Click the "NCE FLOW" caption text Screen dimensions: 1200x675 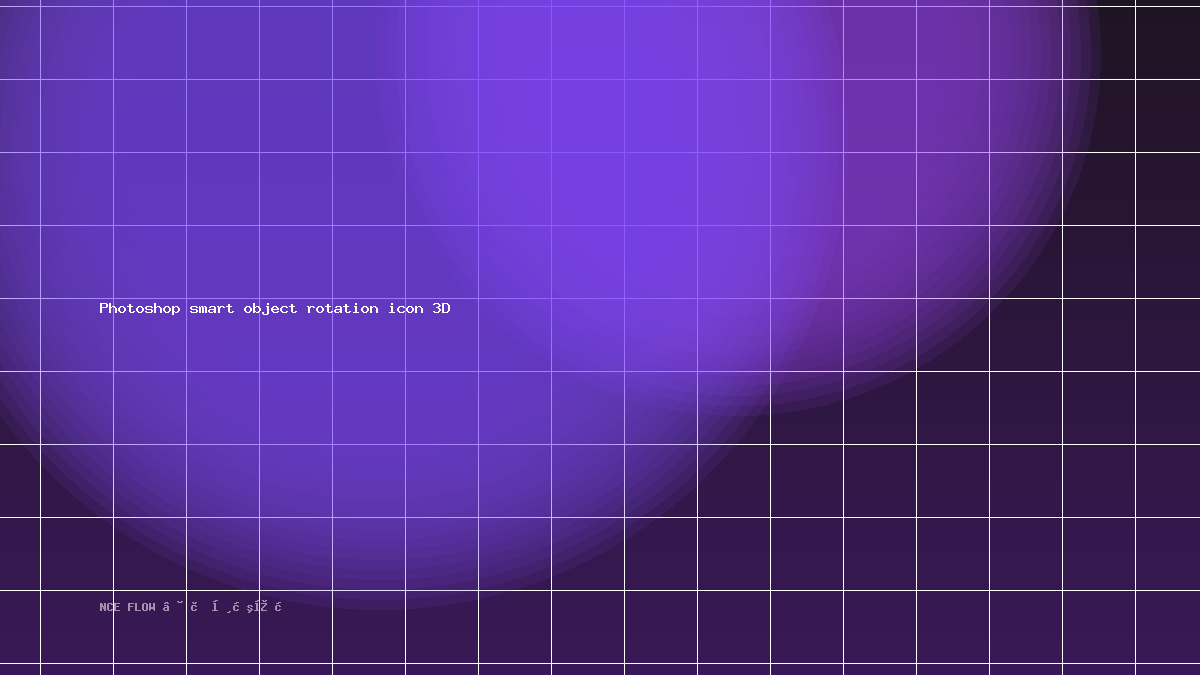click(128, 607)
